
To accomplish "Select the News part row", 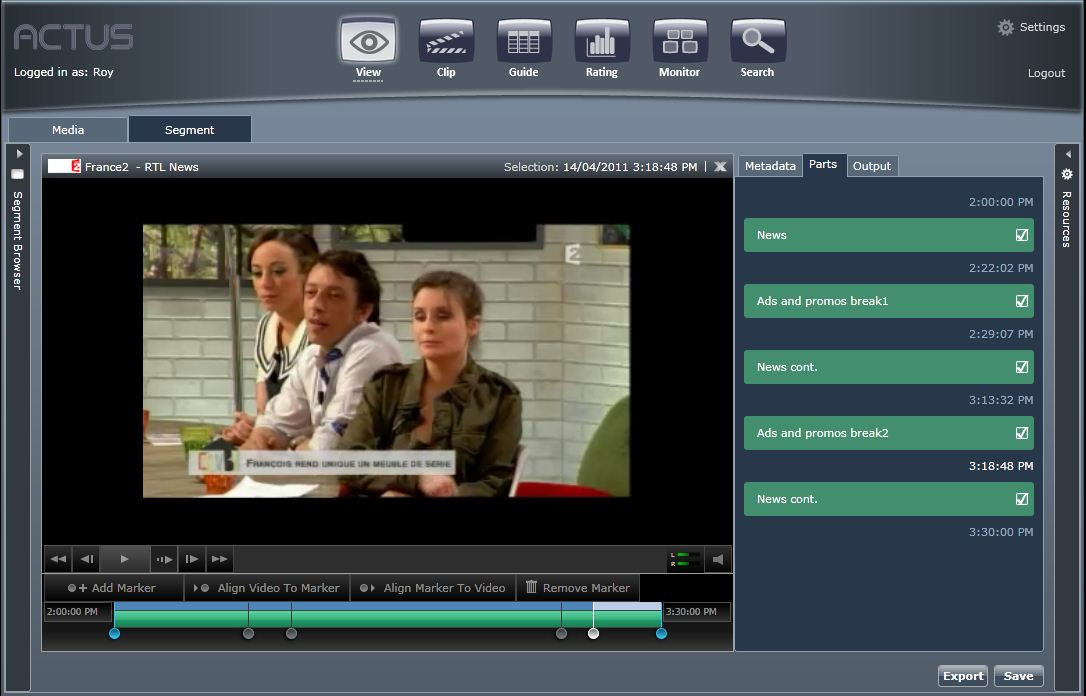I will point(889,235).
